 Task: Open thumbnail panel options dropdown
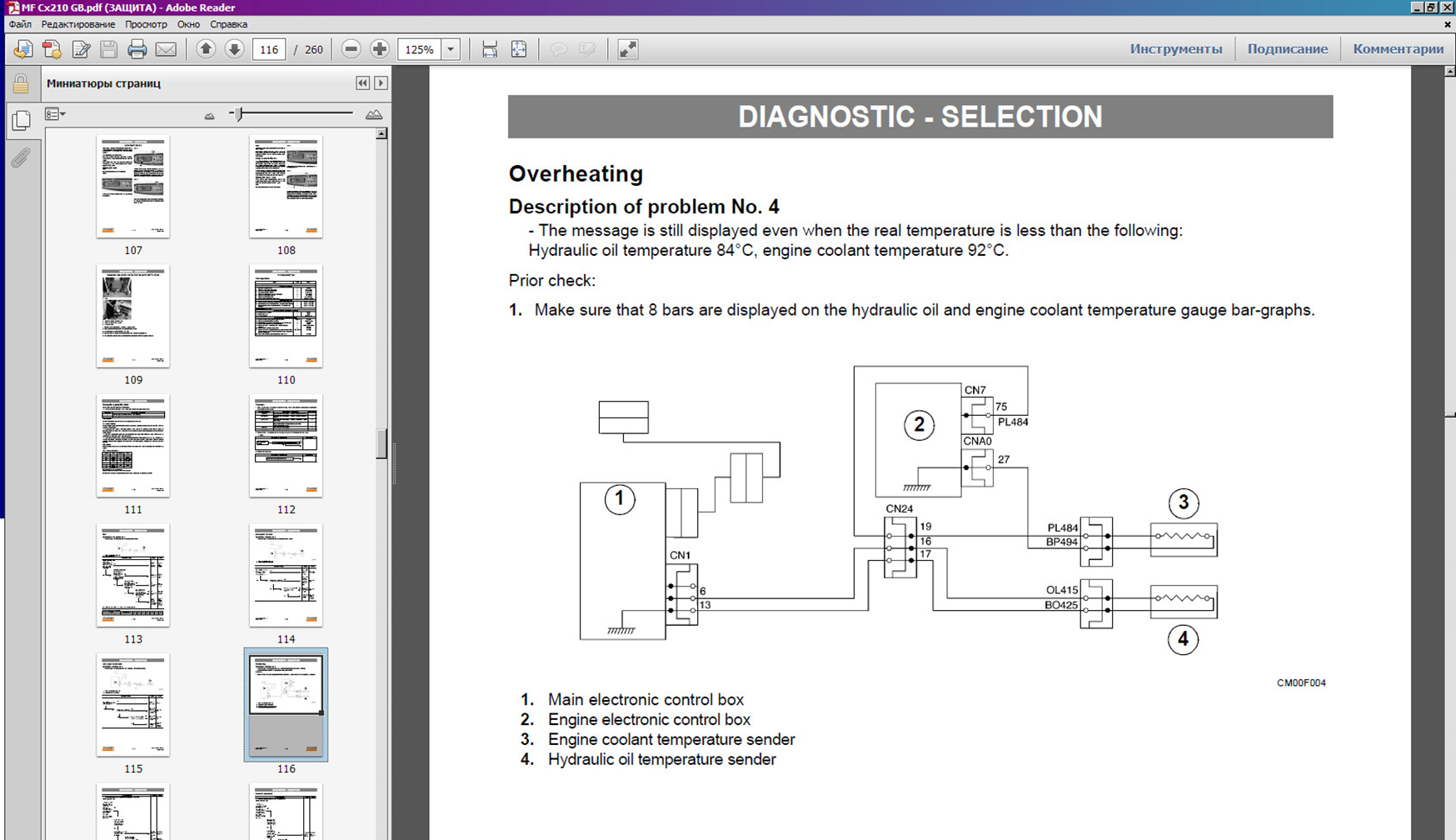55,114
